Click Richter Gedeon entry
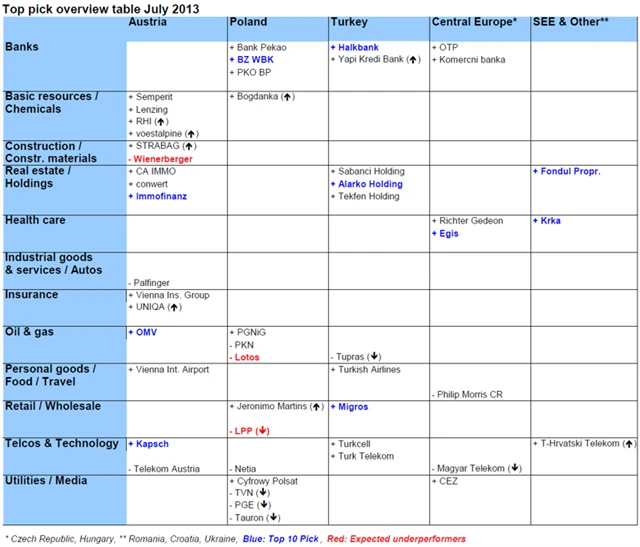This screenshot has height=547, width=640. tap(467, 221)
